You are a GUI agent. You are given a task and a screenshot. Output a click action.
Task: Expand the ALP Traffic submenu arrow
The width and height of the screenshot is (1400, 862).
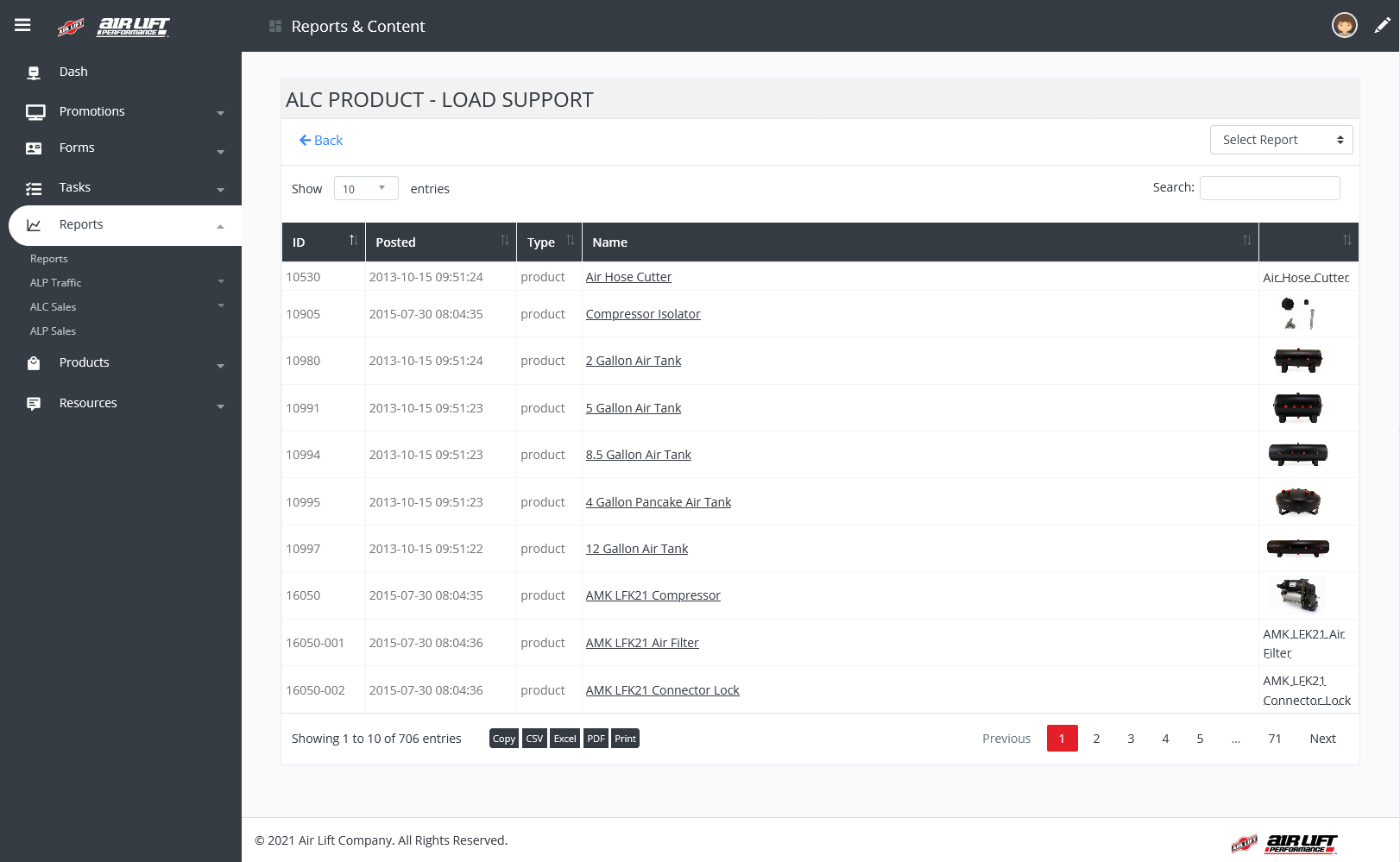point(221,281)
